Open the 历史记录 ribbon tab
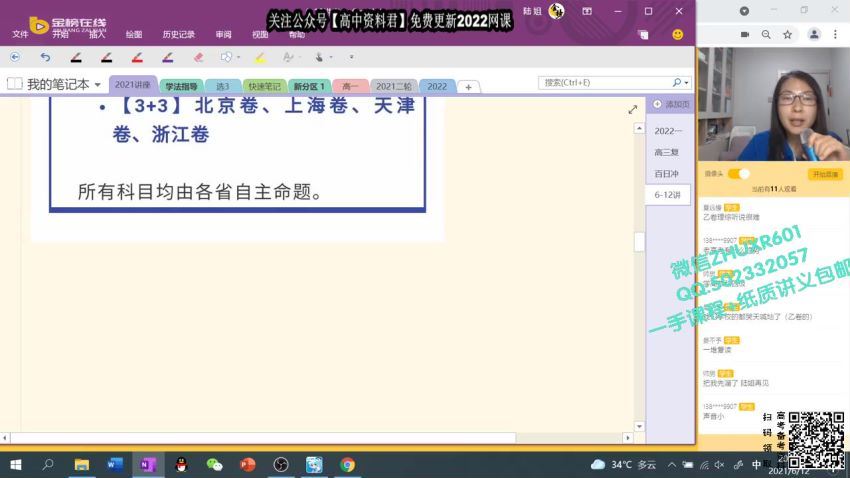The height and width of the screenshot is (478, 850). 178,34
